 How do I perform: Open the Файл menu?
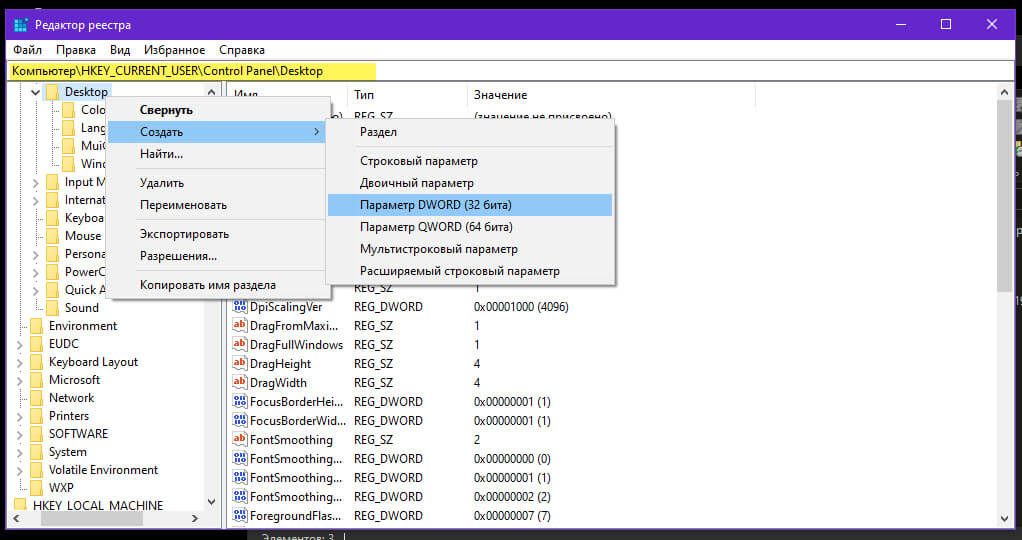pyautogui.click(x=27, y=50)
